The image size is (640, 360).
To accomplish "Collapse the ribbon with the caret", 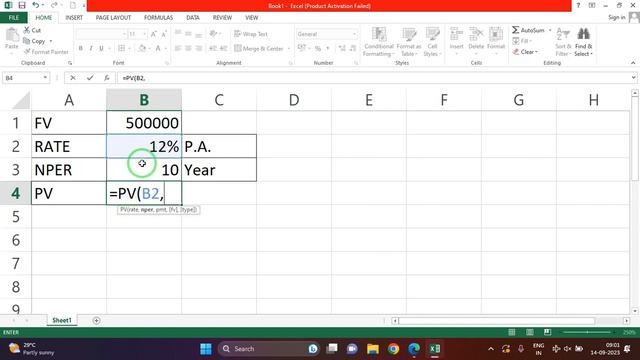I will 633,63.
